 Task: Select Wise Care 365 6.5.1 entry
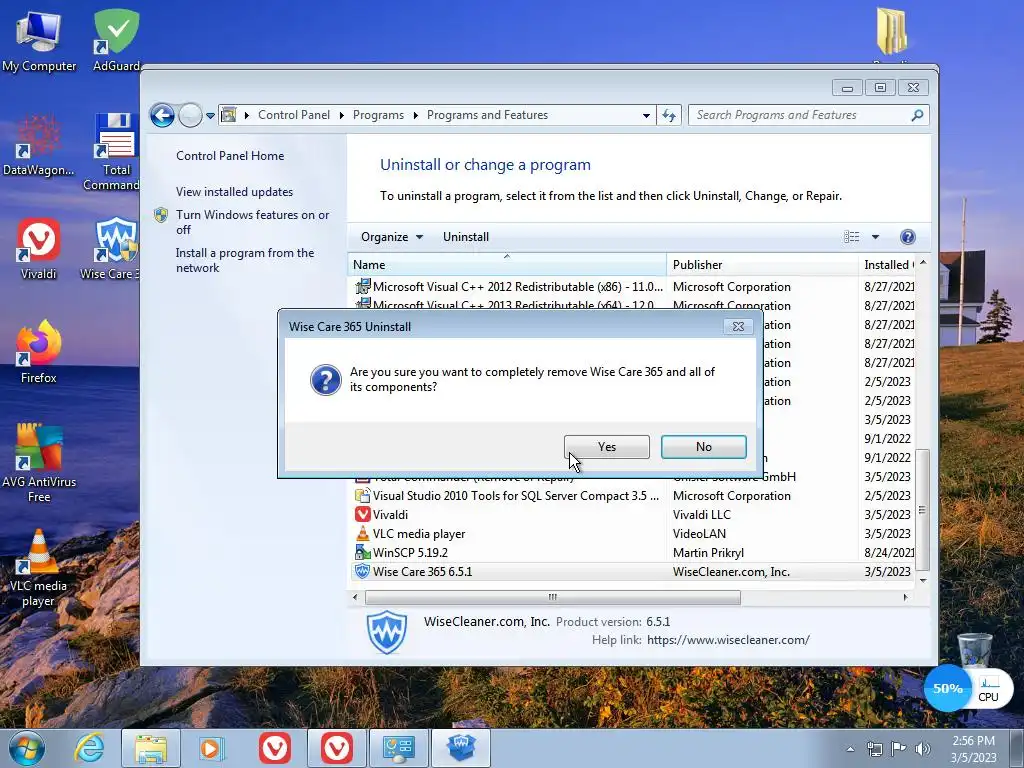coord(633,571)
